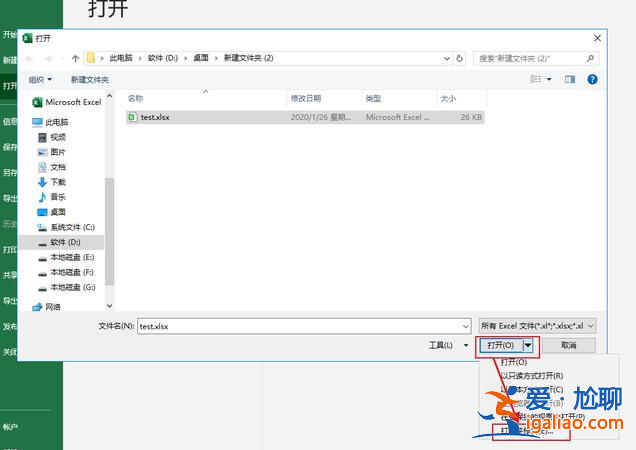Choose 打开(O) from the dropdown menu
This screenshot has width=636, height=450.
[x=514, y=362]
